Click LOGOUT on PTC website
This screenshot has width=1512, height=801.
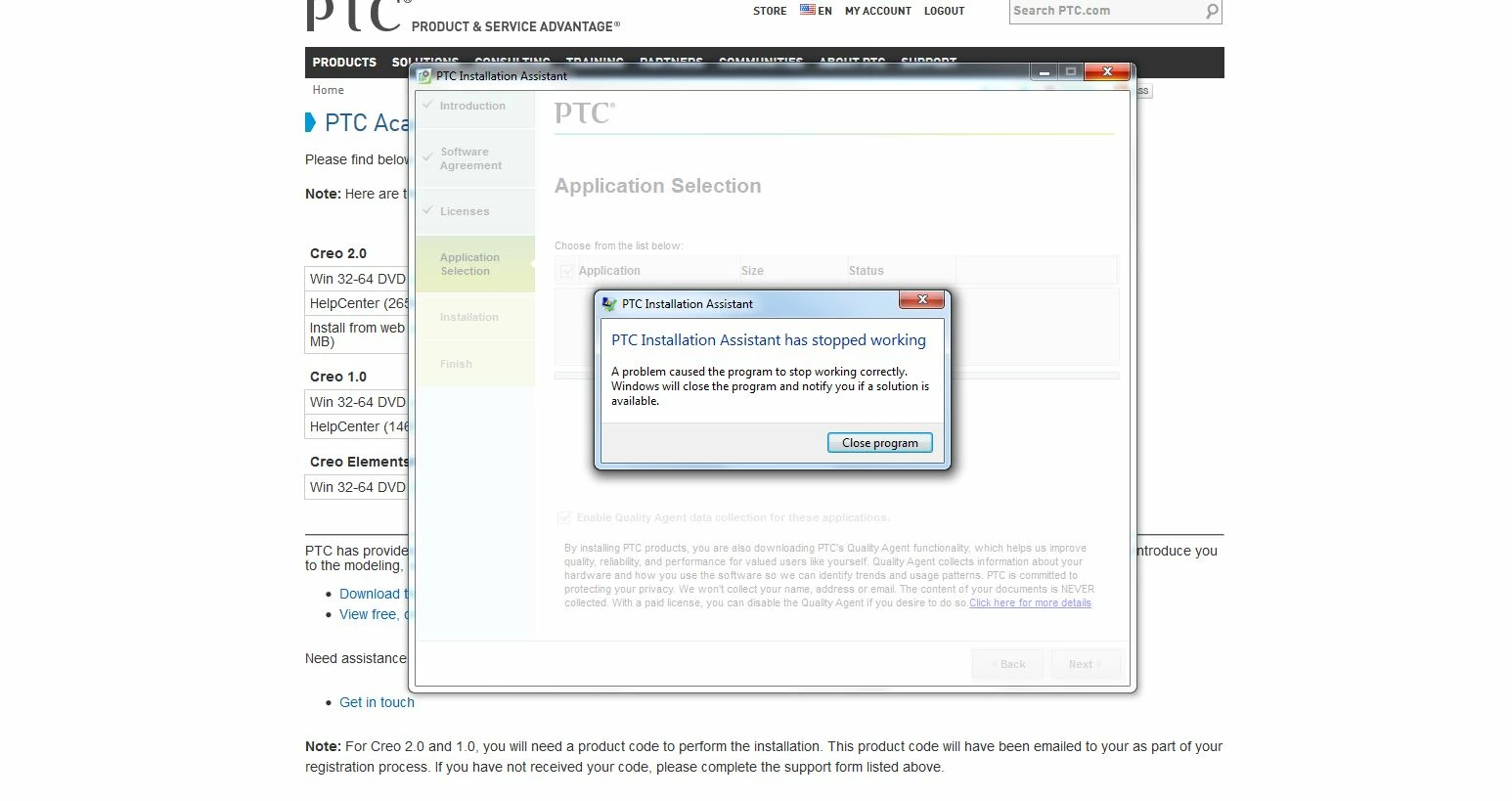944,11
